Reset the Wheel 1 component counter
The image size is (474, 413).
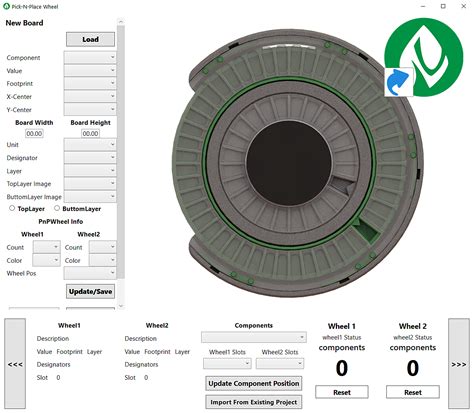(342, 392)
